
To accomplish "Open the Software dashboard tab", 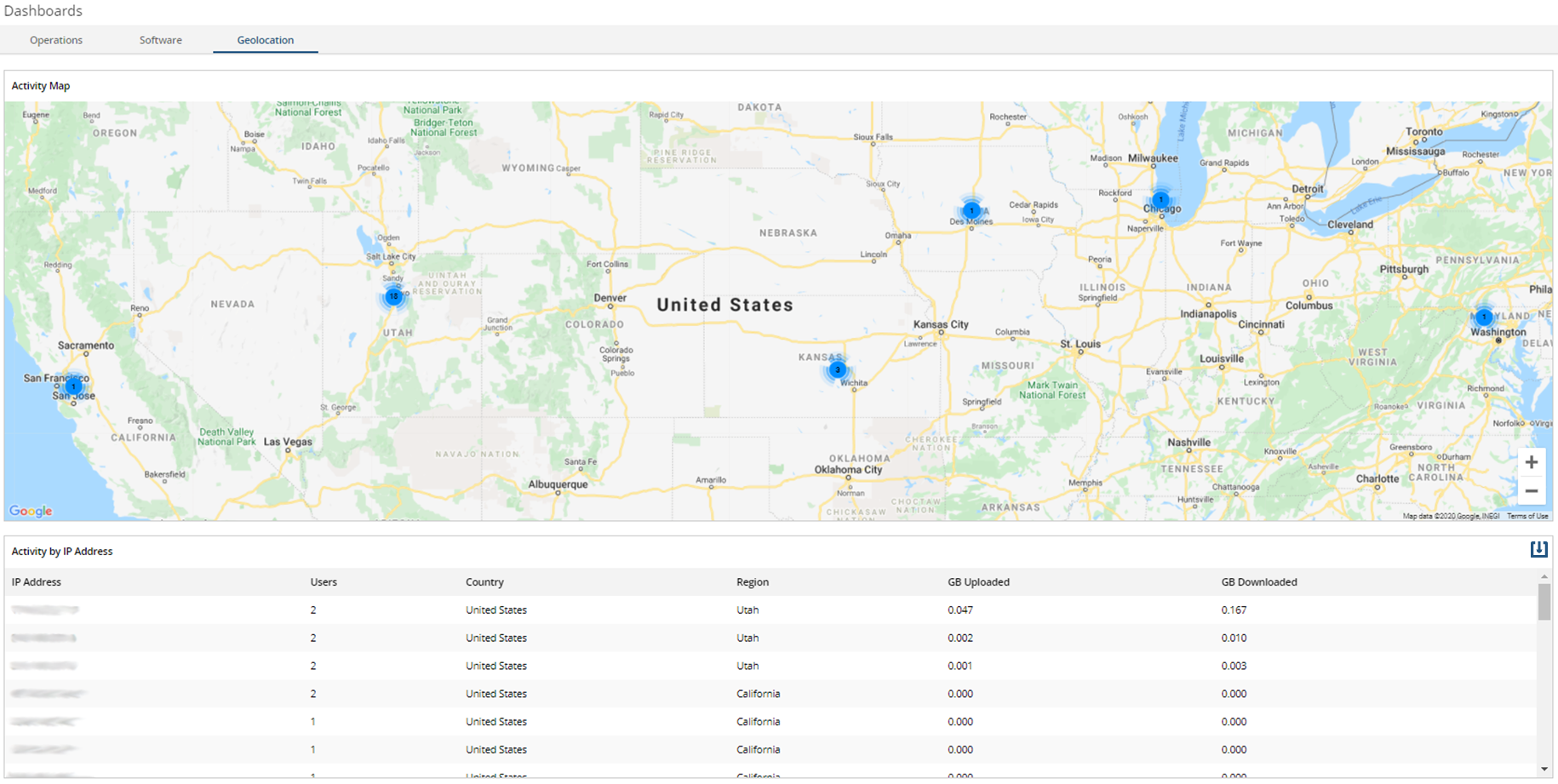I will tap(160, 39).
